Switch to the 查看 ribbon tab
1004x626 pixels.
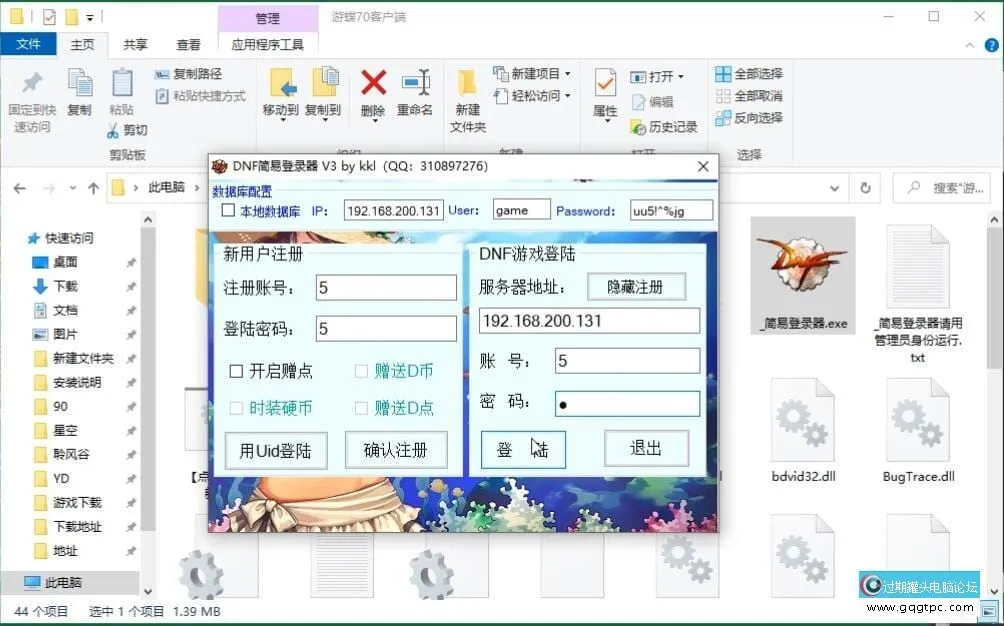pyautogui.click(x=189, y=44)
